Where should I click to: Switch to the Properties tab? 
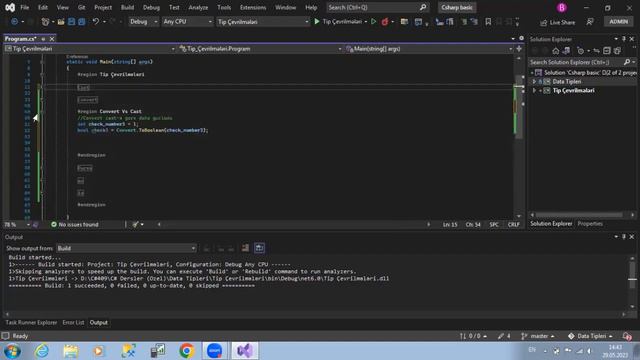(590, 224)
